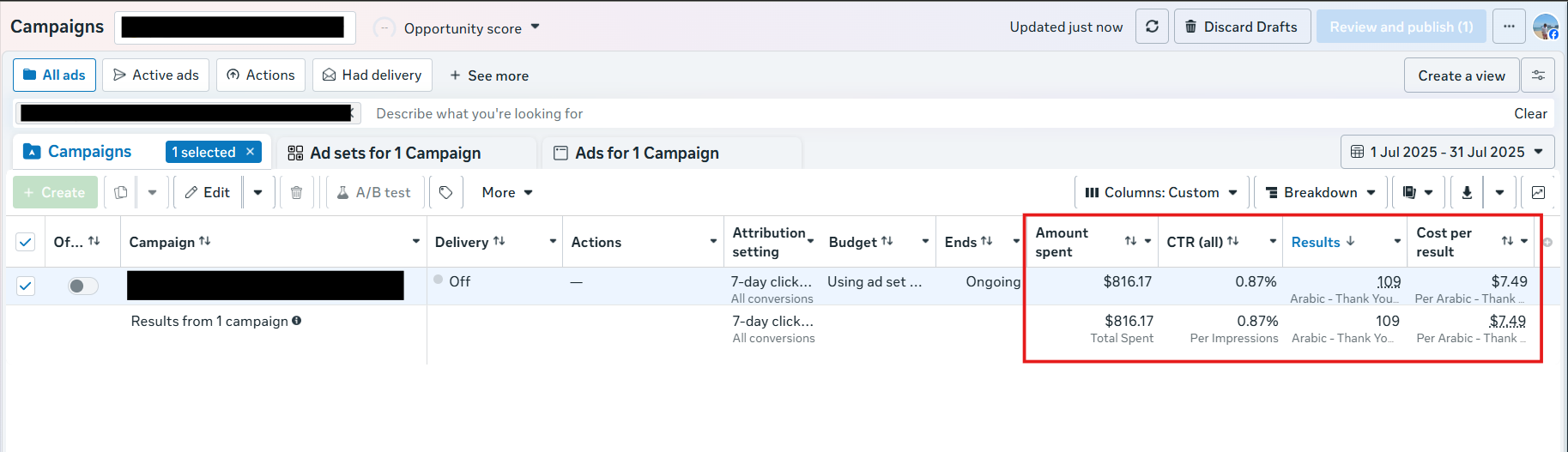The image size is (1568, 452).
Task: Turn on the campaign Off/On switch
Action: (83, 286)
